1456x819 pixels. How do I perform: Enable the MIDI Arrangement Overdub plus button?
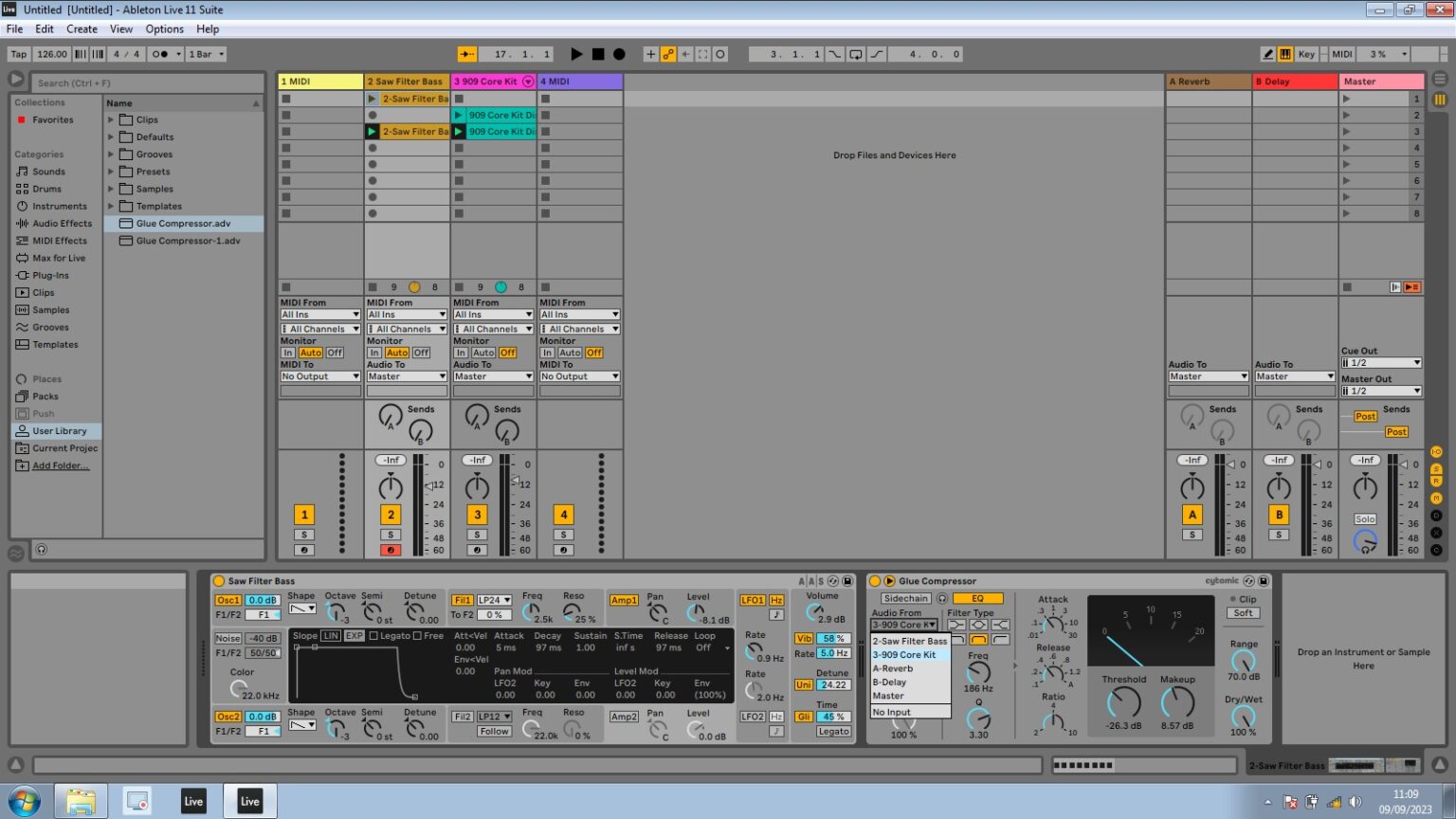click(650, 54)
